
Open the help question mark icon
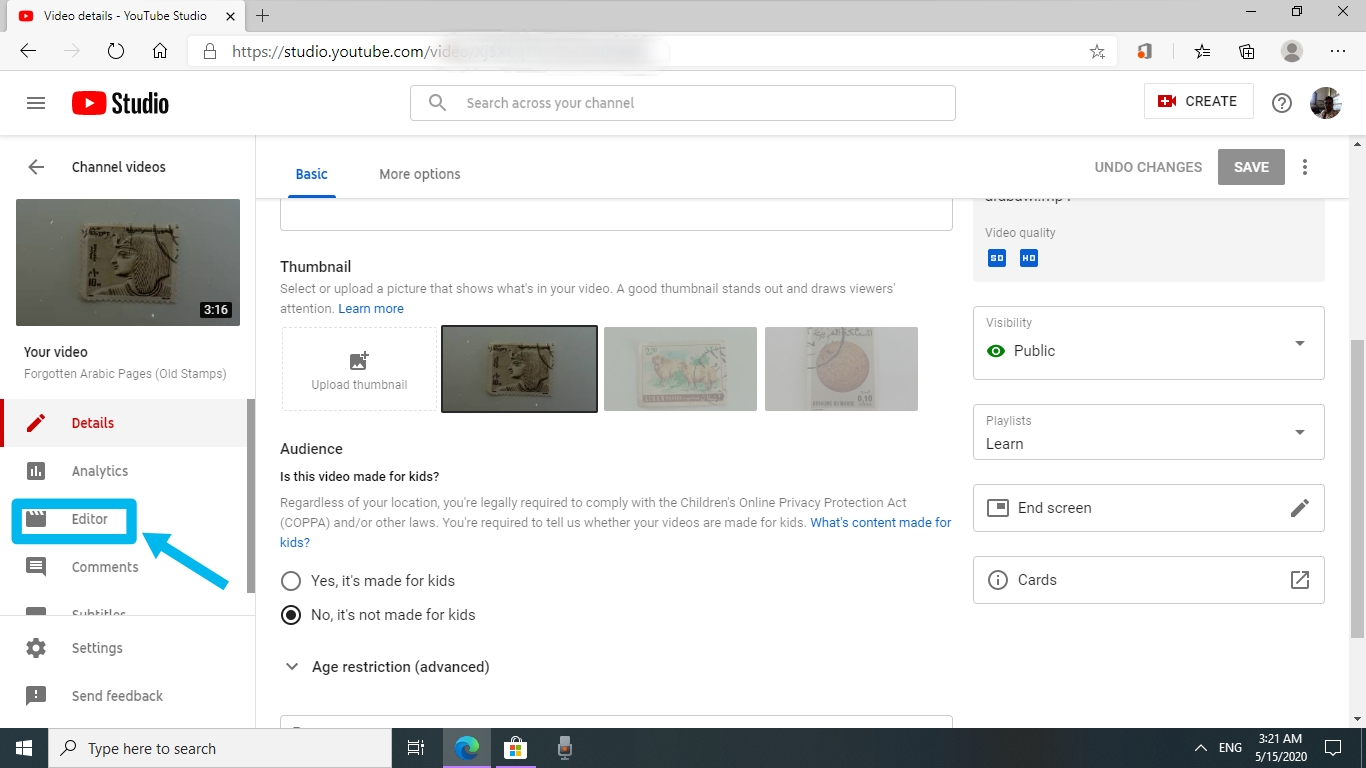[x=1282, y=103]
